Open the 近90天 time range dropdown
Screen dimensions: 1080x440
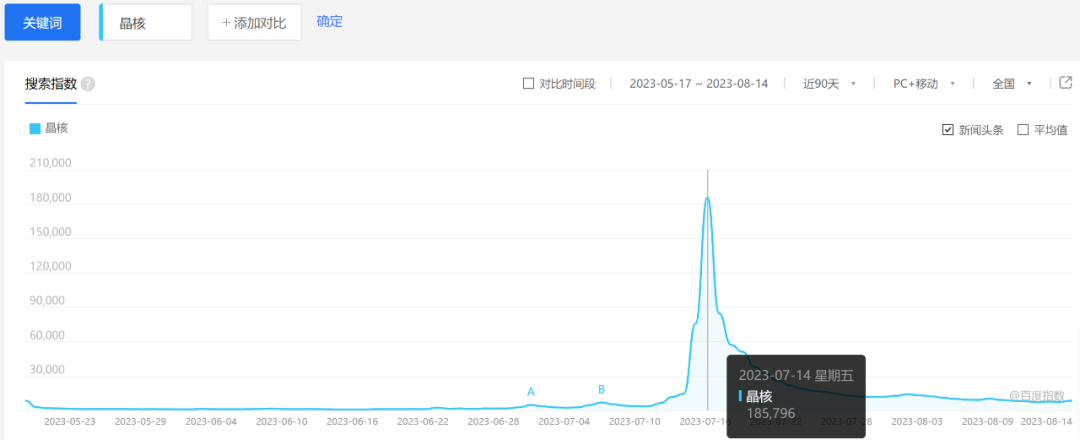coord(829,84)
